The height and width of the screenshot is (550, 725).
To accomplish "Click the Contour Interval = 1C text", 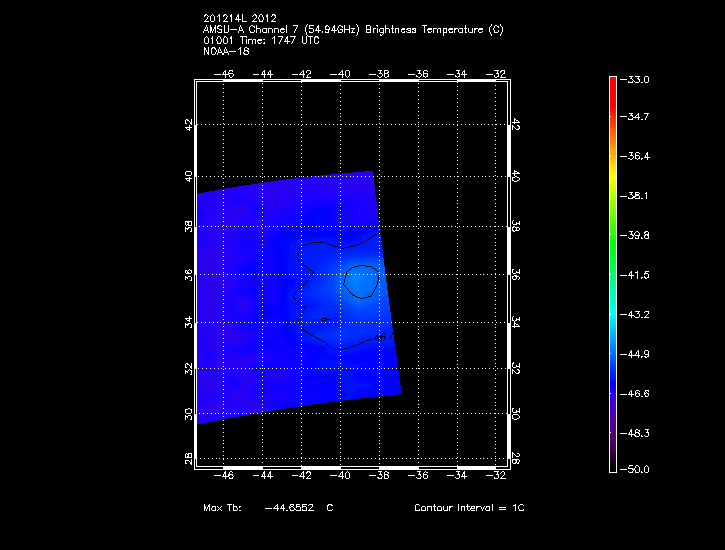I will pyautogui.click(x=469, y=508).
